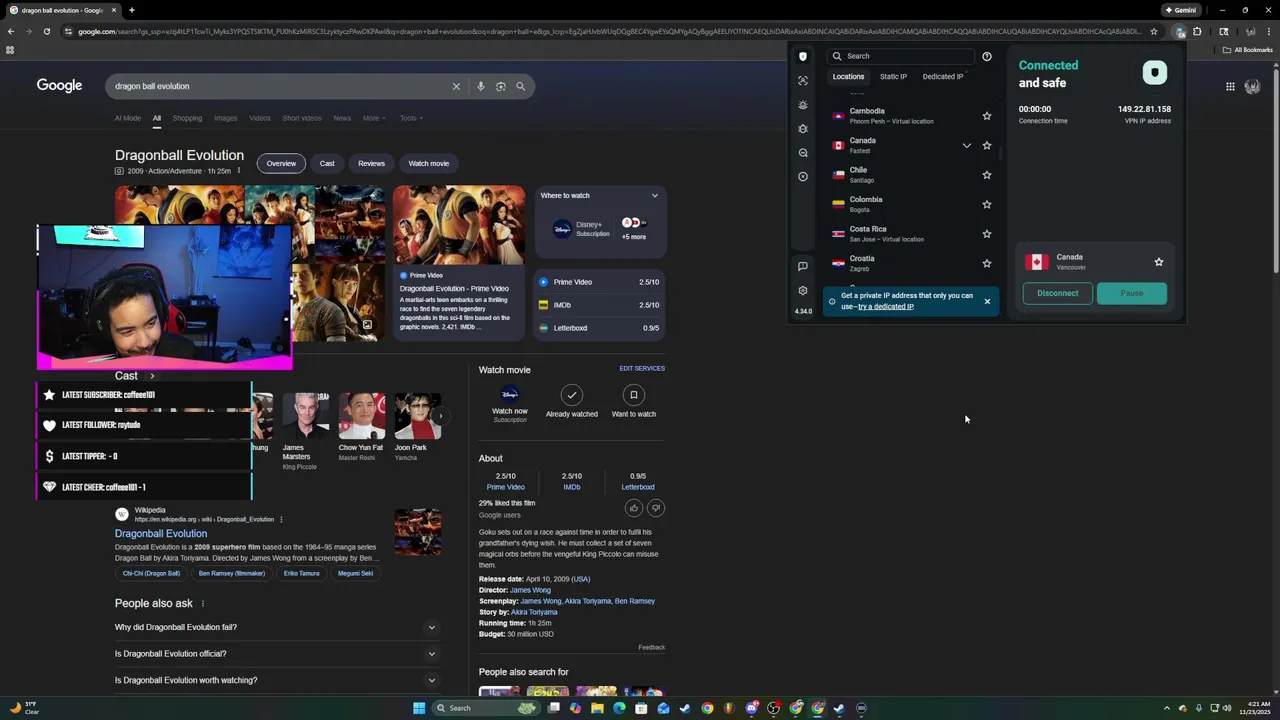Open the Videos search tab
Image resolution: width=1280 pixels, height=720 pixels.
pos(260,118)
